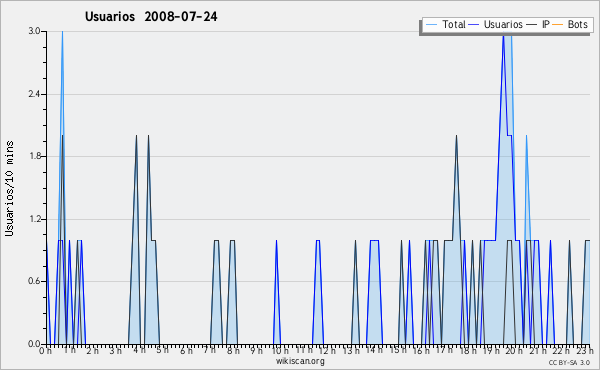Click the '4 h' x-axis label
This screenshot has width=600, height=370.
(x=139, y=350)
